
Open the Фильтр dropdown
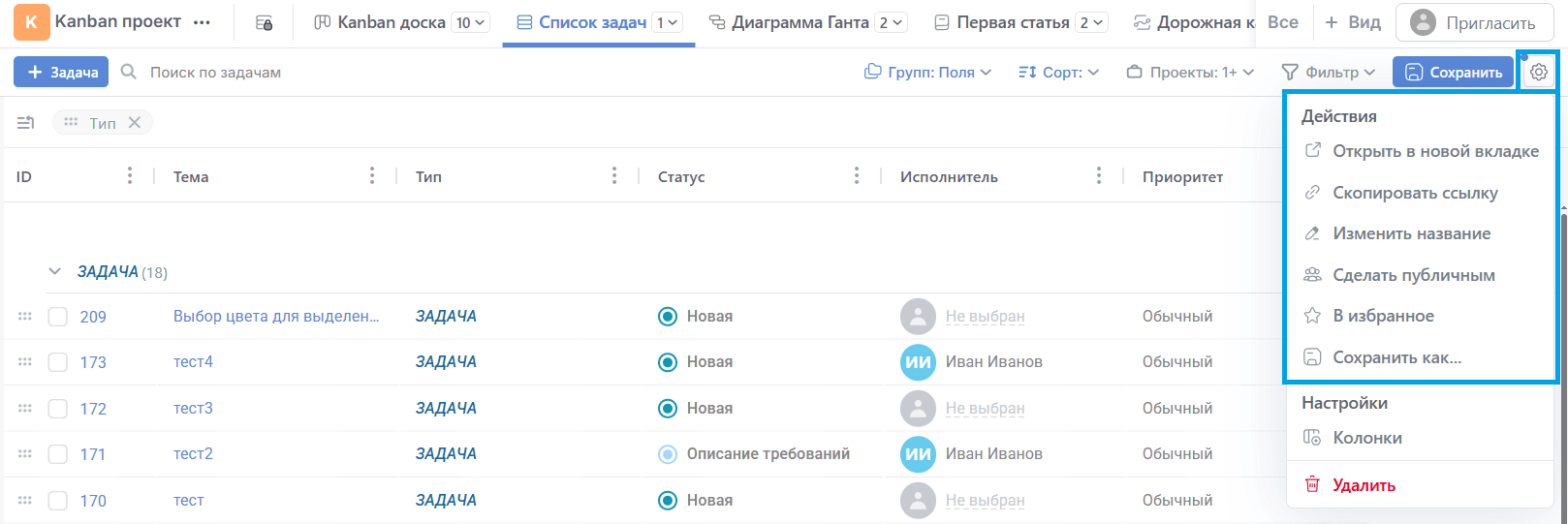point(1328,73)
